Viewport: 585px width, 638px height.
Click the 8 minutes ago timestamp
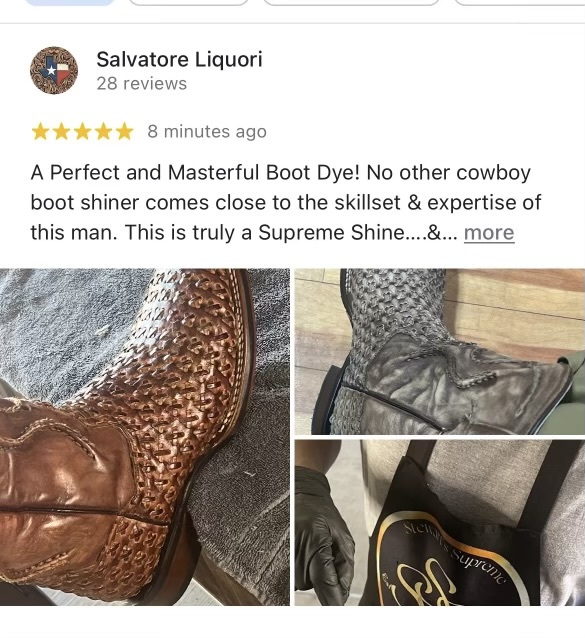(207, 131)
